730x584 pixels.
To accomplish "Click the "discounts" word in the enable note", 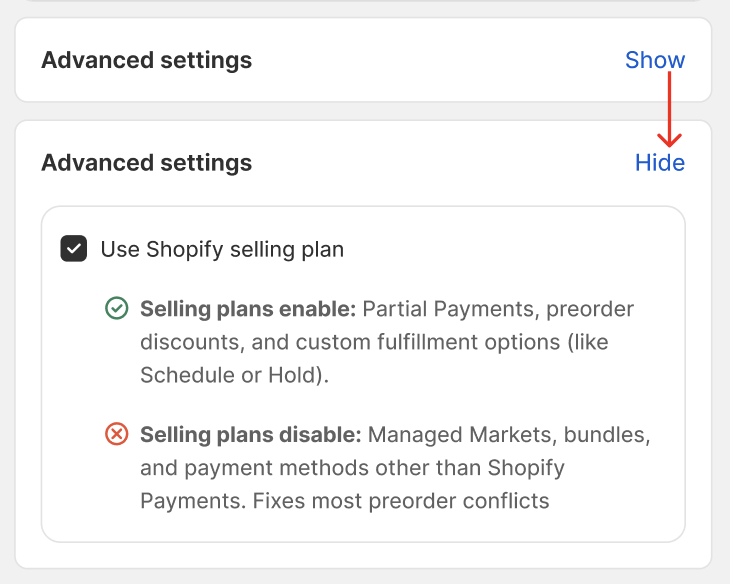I will point(189,342).
